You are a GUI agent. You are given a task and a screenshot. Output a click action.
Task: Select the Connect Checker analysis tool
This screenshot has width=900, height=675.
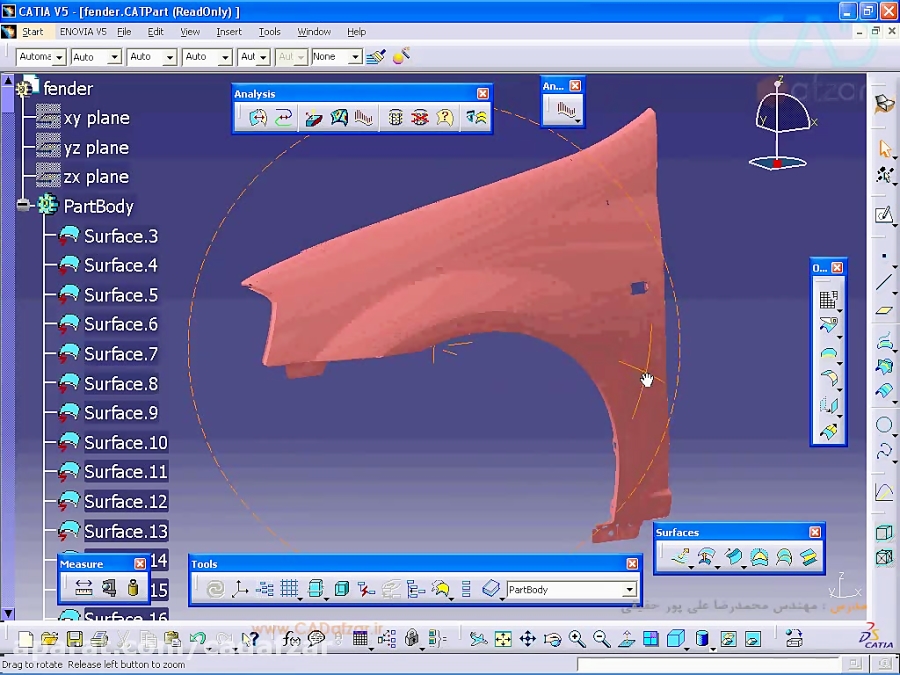point(259,117)
